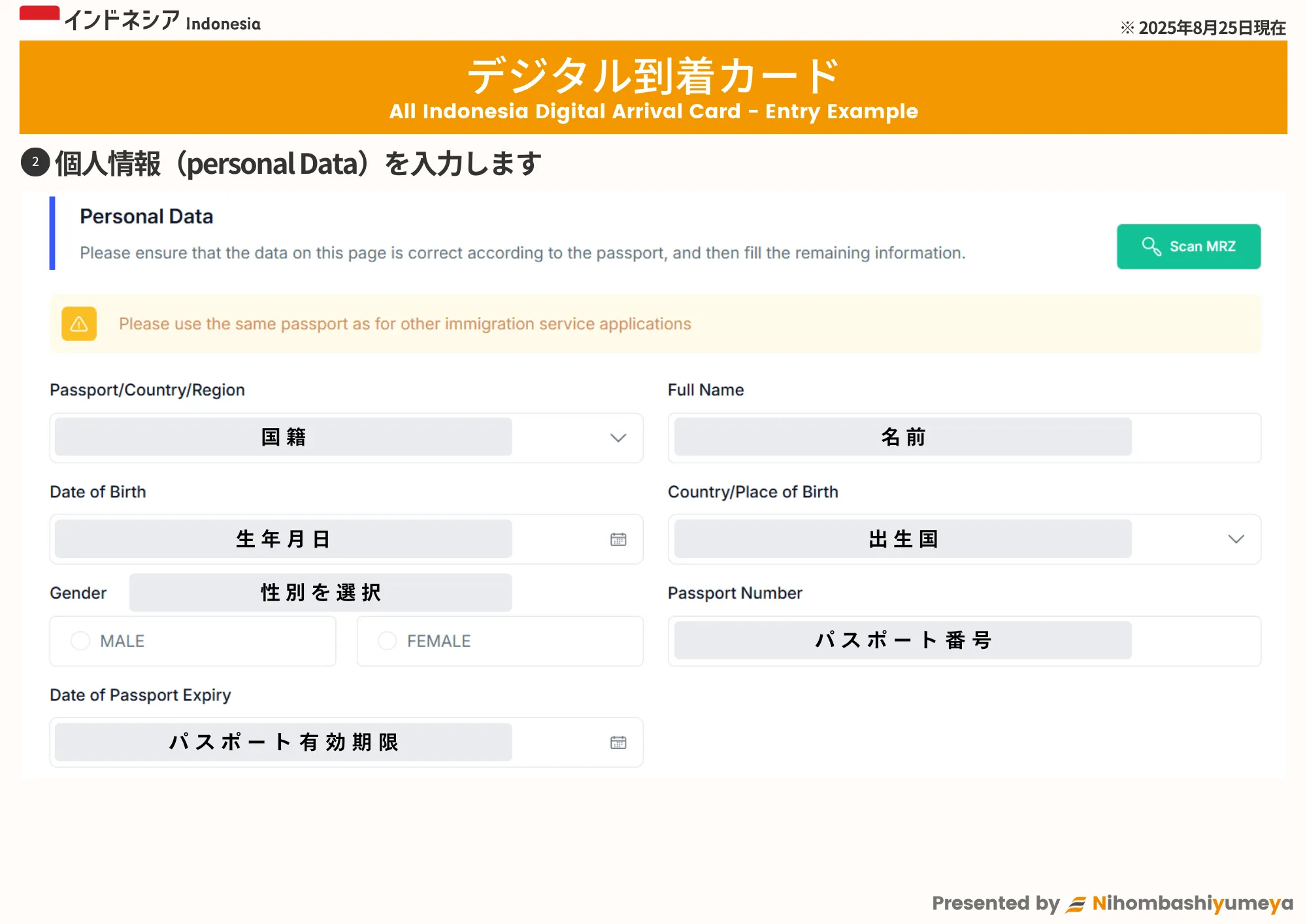Expand the Country/Place of Birth chevron
1307x924 pixels.
point(1236,539)
